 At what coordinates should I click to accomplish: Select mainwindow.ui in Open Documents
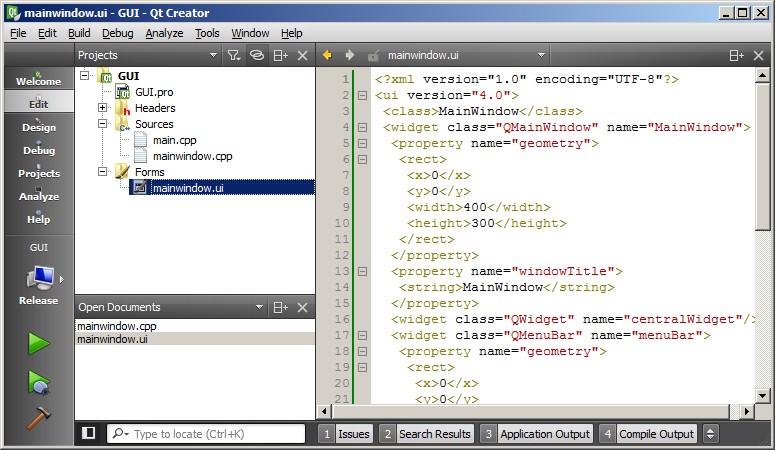pos(195,339)
